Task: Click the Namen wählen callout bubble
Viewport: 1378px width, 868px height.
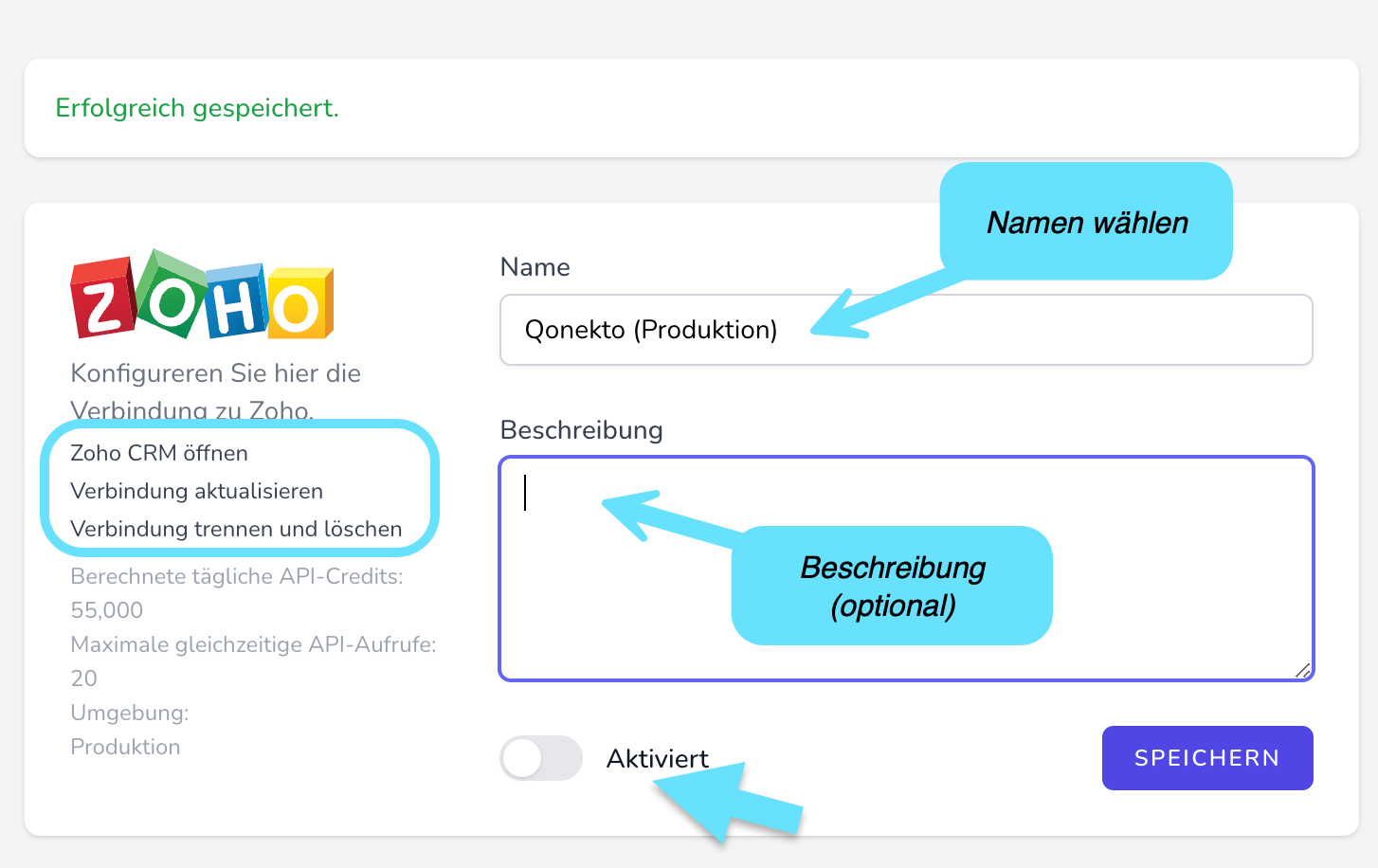Action: [x=1086, y=222]
